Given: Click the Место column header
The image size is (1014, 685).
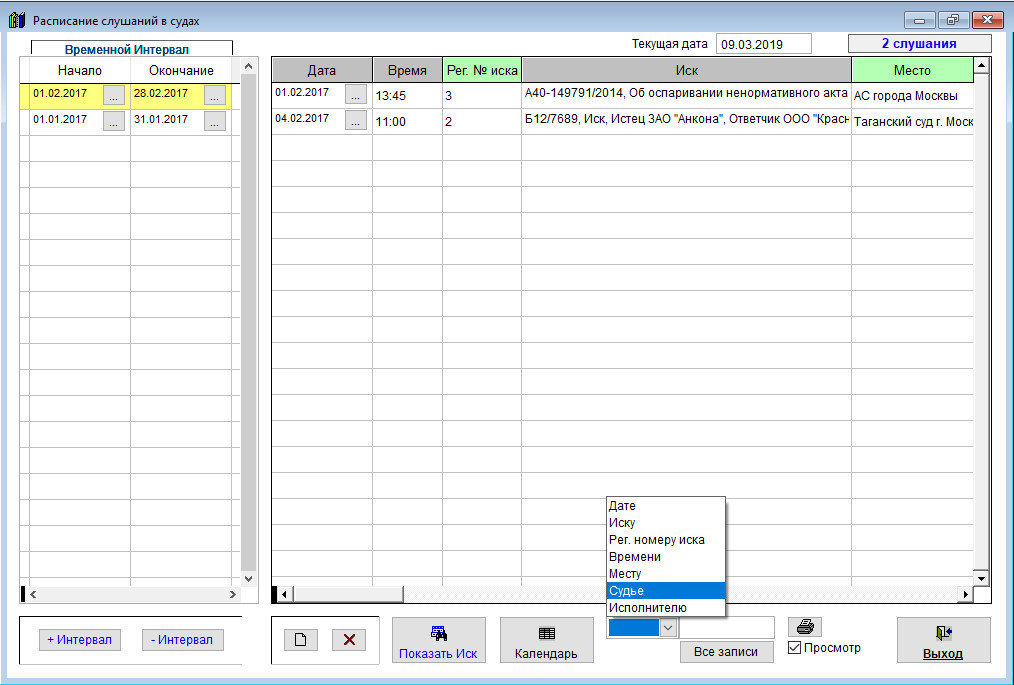Looking at the screenshot, I should (x=912, y=70).
